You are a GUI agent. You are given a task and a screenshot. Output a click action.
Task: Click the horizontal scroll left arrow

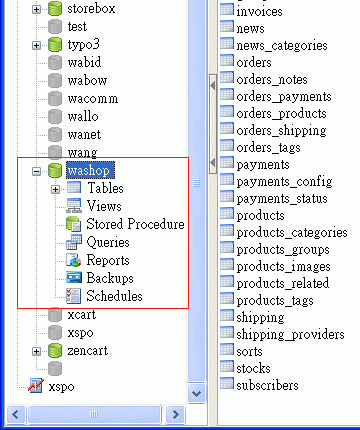pyautogui.click(x=15, y=414)
